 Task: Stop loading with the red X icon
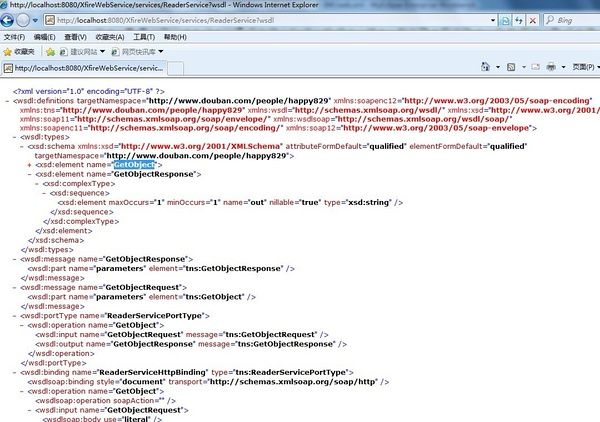coord(532,20)
